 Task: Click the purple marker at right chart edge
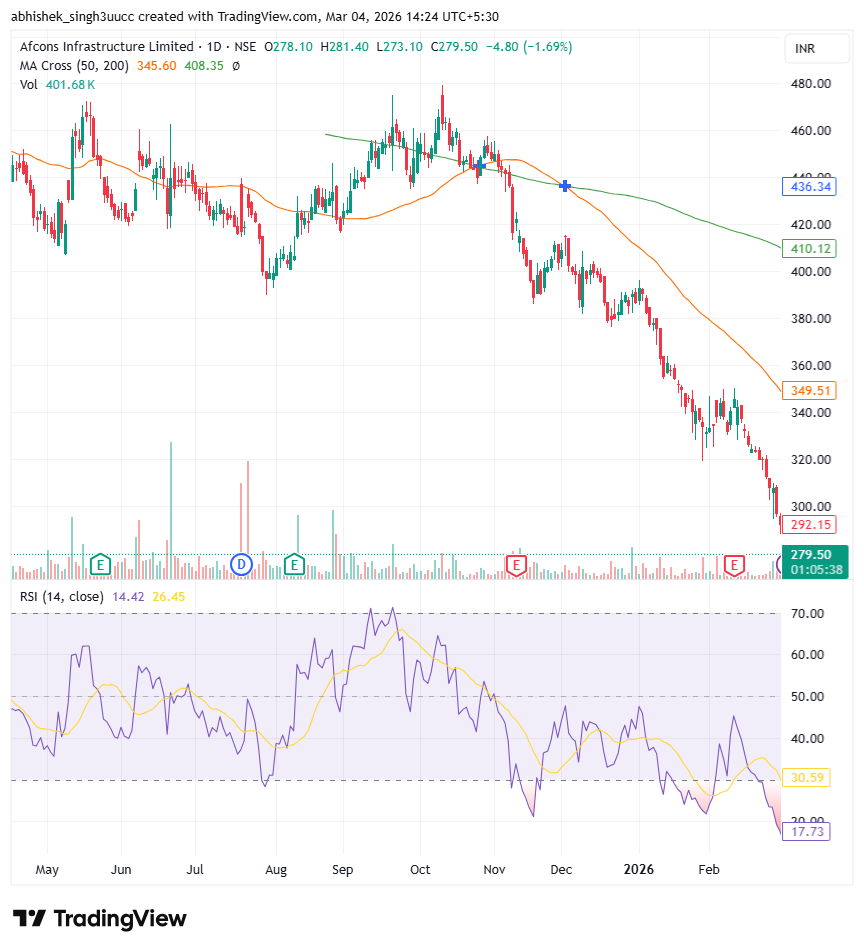coord(779,566)
